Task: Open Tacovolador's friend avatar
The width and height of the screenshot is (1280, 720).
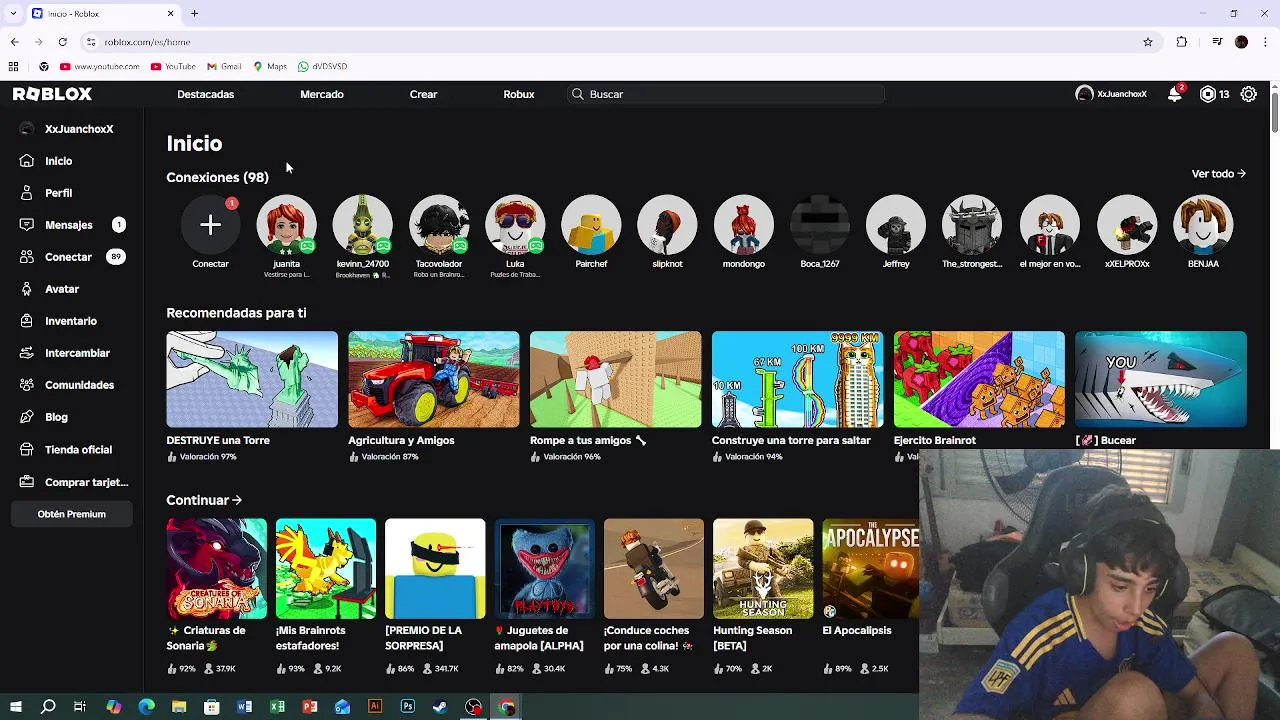Action: [x=438, y=225]
